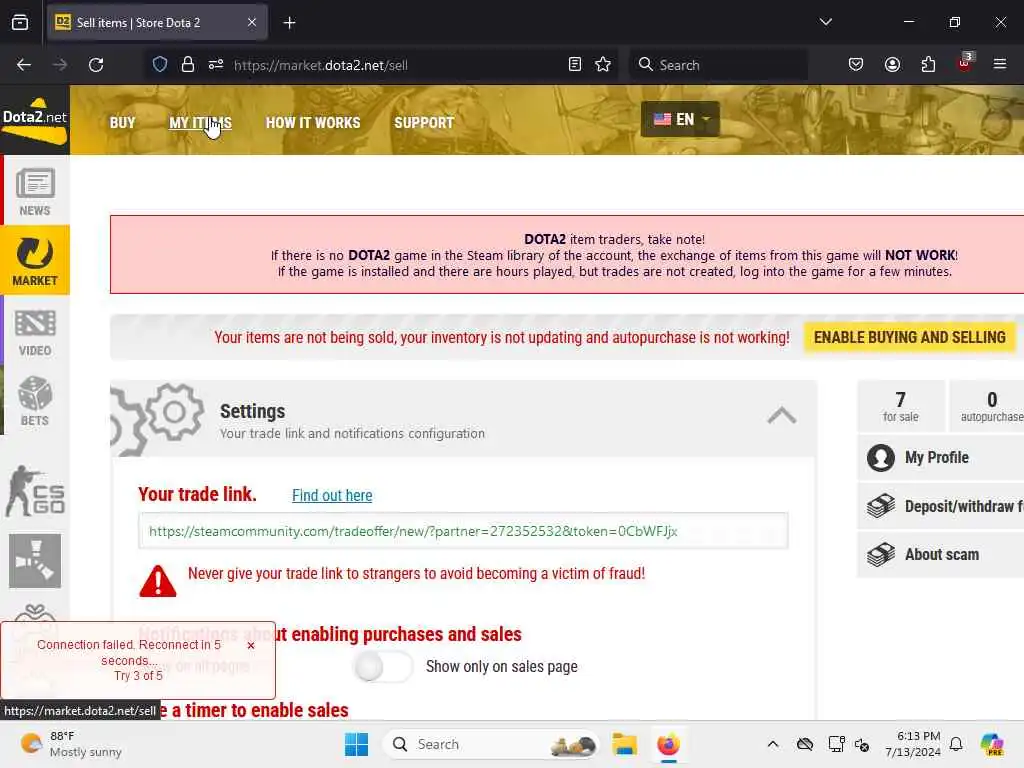The image size is (1024, 768).
Task: Click the red notification extension icon
Action: point(964,63)
